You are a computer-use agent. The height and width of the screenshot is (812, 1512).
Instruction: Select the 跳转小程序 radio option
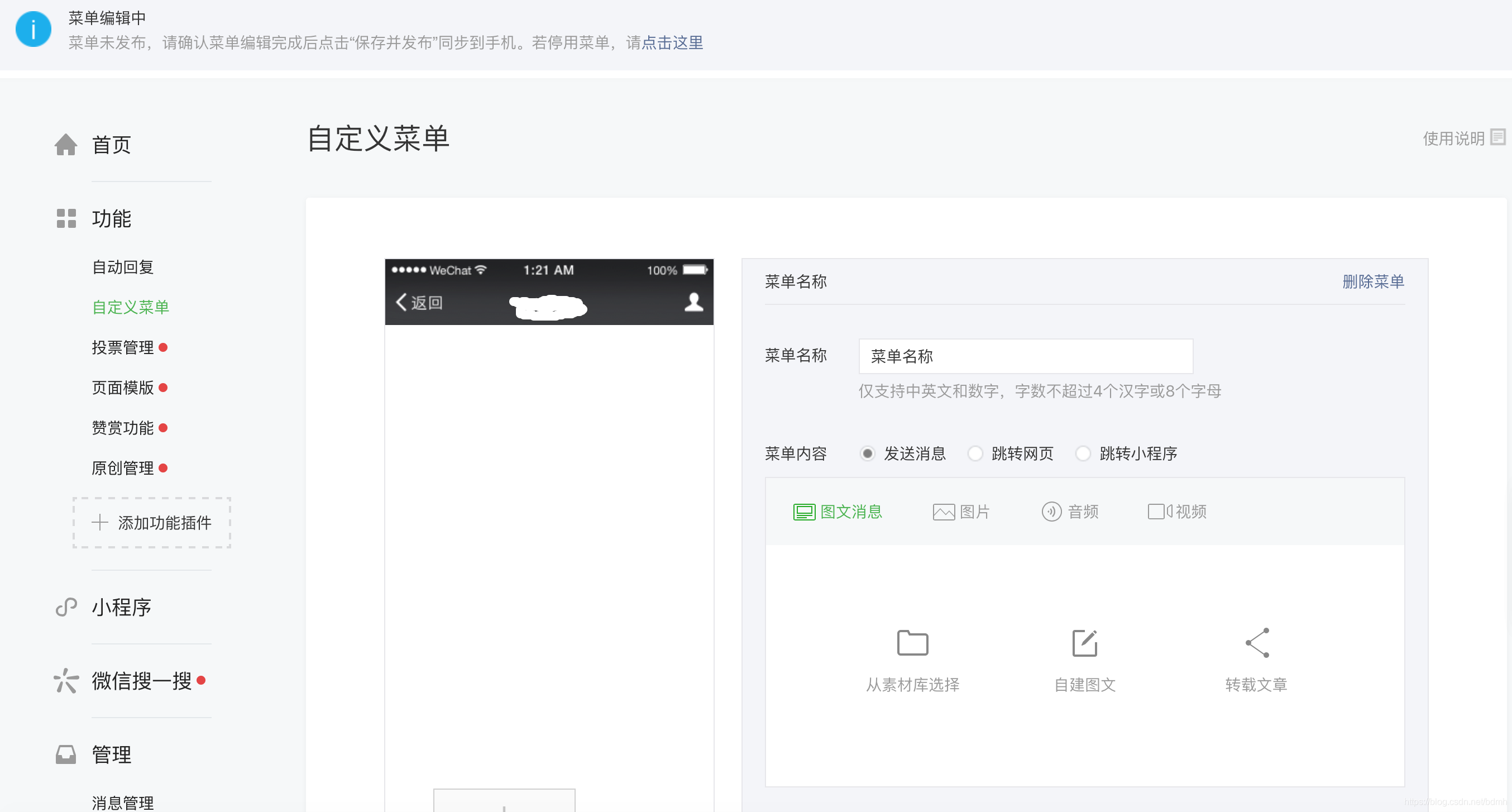point(1083,453)
